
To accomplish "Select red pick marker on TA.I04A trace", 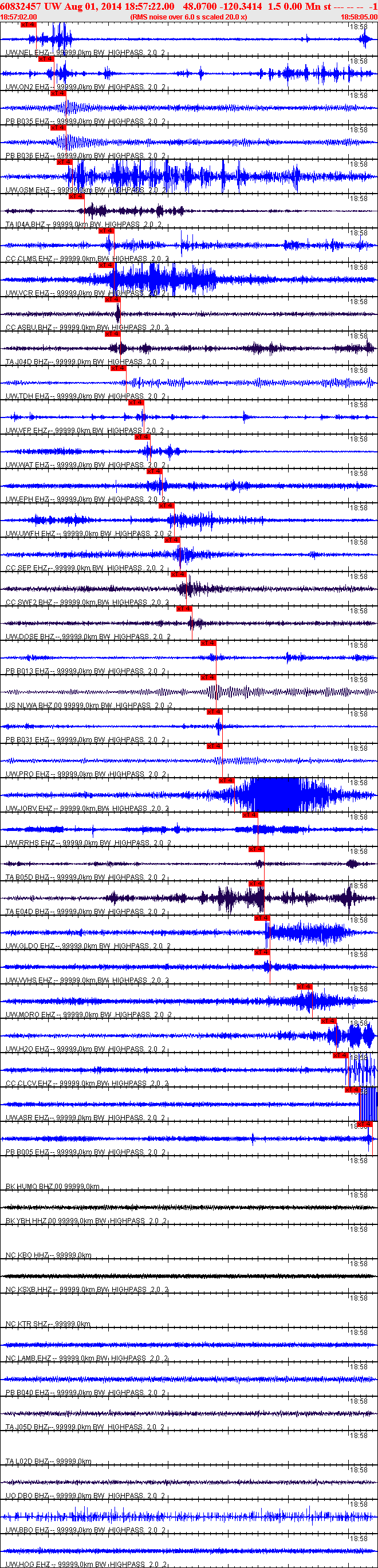I will tap(76, 196).
